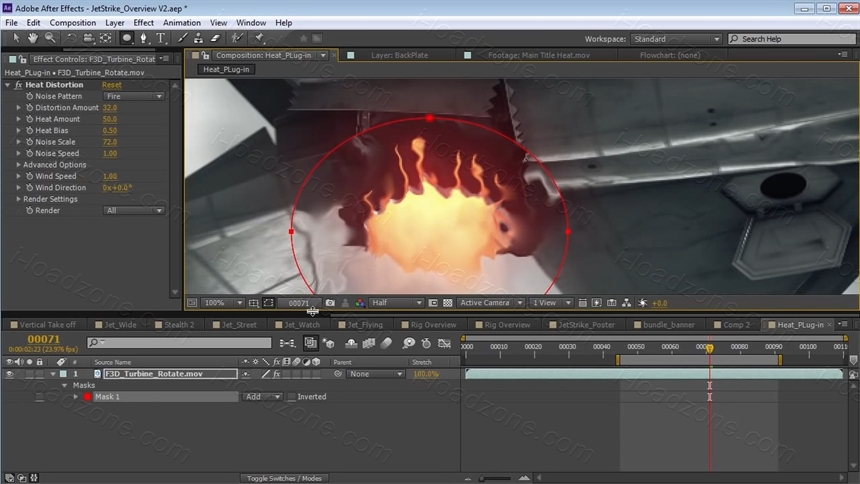
Task: Open the Half resolution dropdown
Action: (x=396, y=302)
